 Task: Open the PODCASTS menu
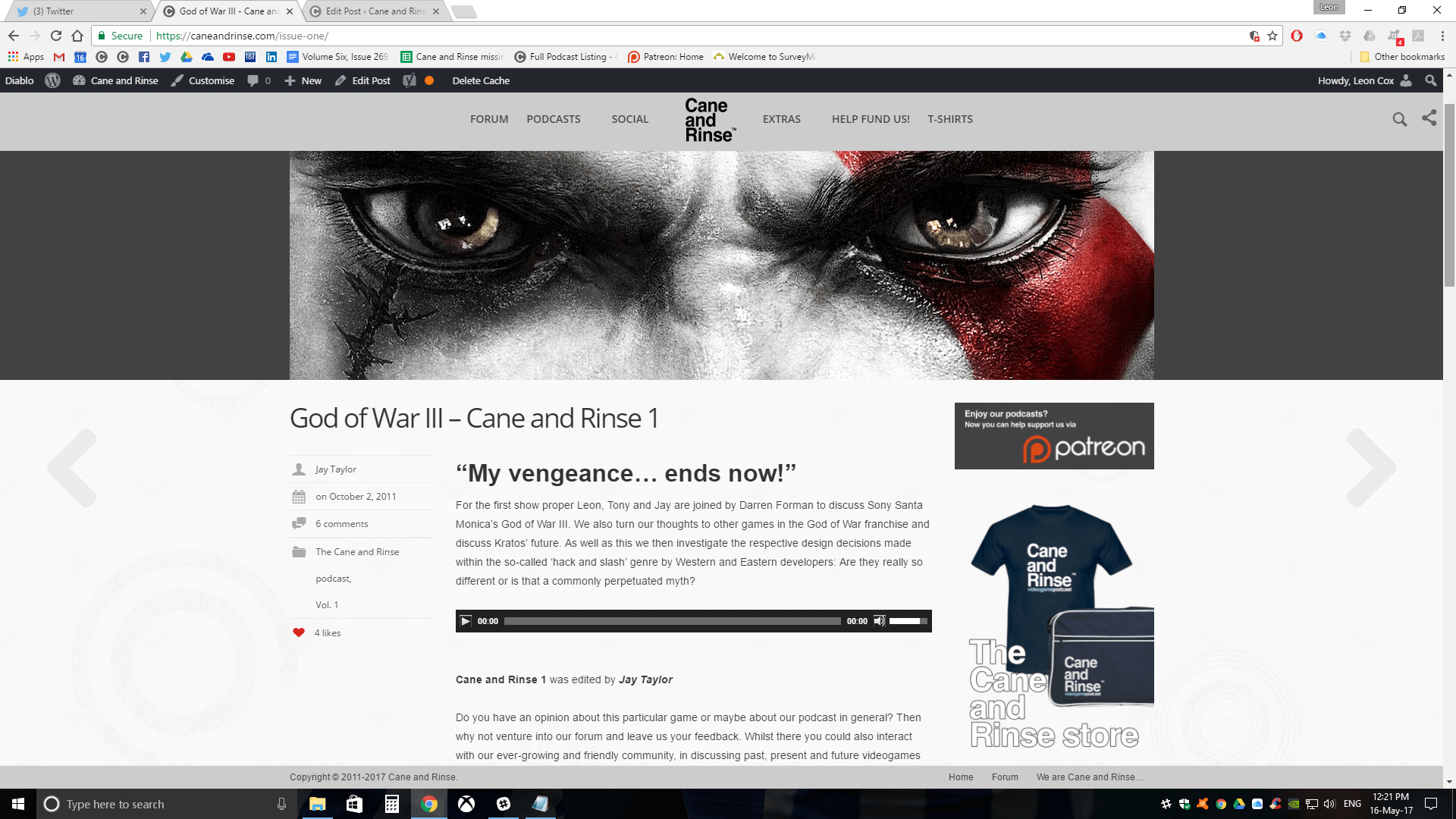[x=554, y=119]
